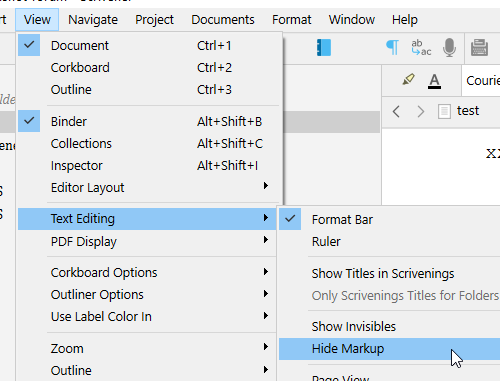Open the Help menu
Image resolution: width=500 pixels, height=381 pixels.
click(x=405, y=20)
